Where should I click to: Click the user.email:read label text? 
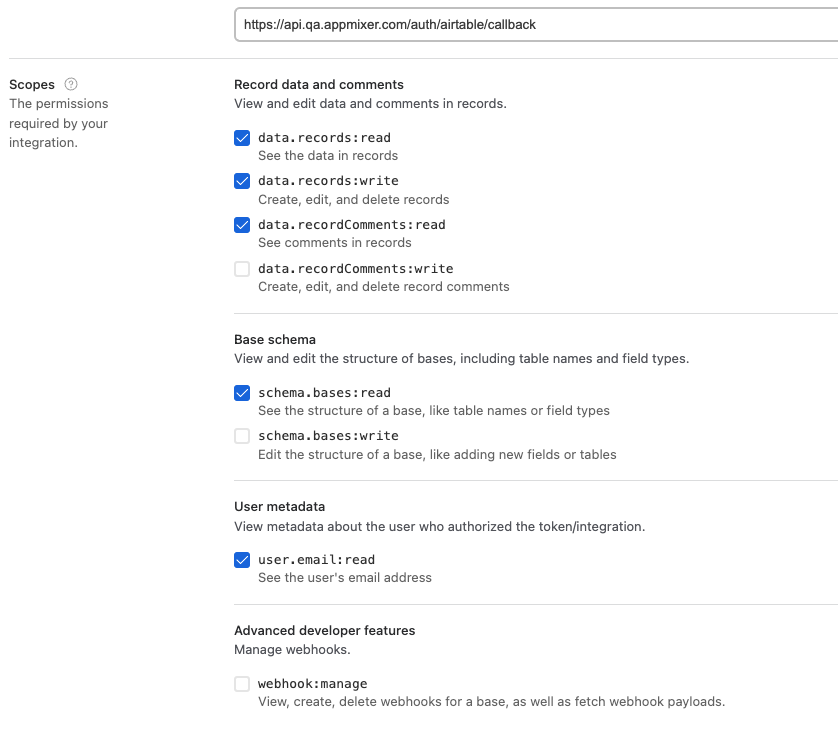pos(316,560)
